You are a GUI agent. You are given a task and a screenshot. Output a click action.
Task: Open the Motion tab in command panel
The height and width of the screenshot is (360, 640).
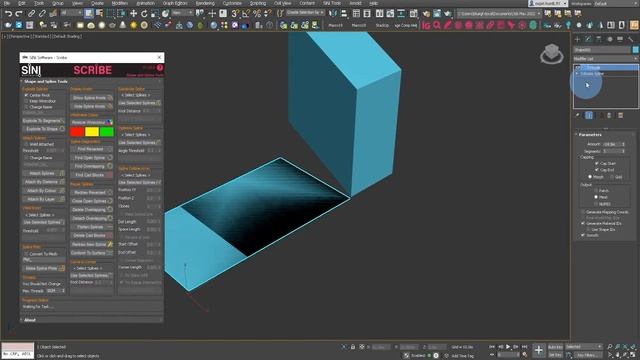(x=609, y=39)
